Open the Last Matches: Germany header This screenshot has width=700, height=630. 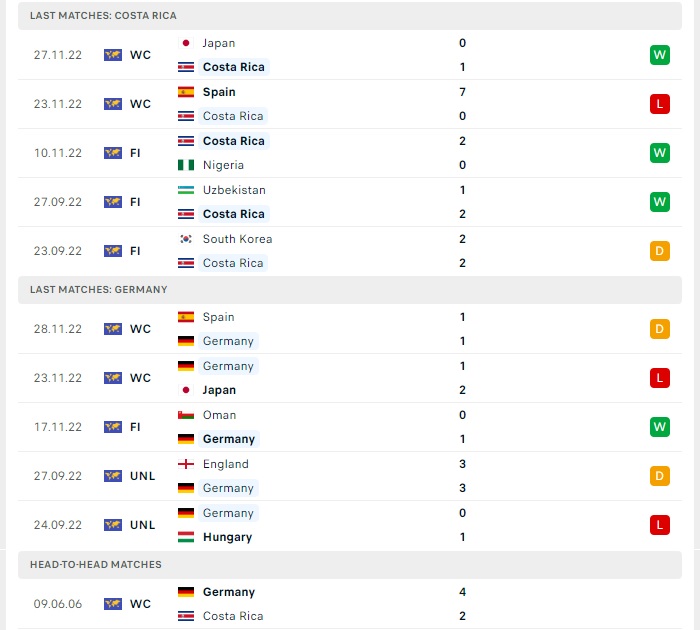[350, 290]
